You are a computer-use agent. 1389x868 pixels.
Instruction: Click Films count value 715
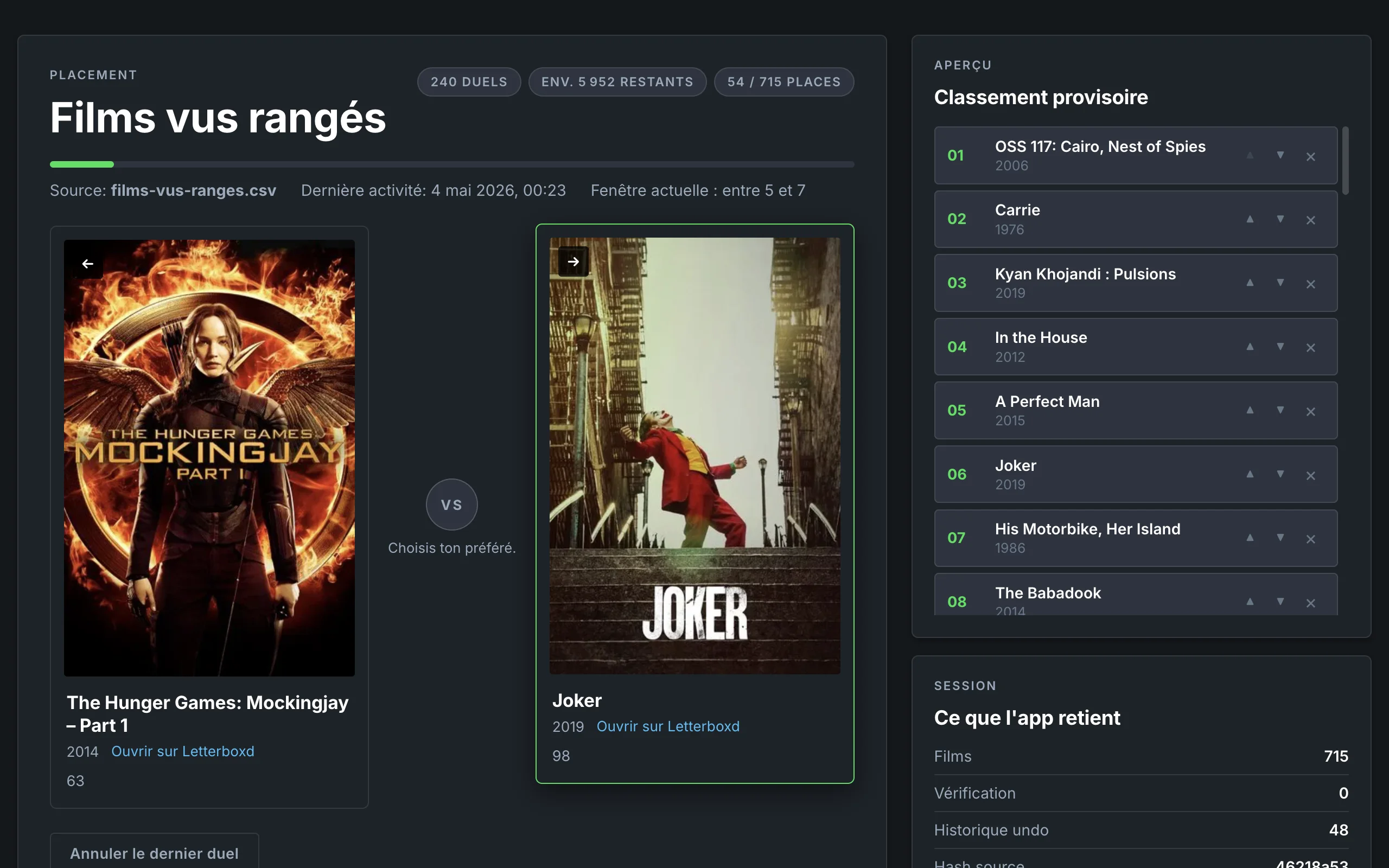[x=1336, y=756]
